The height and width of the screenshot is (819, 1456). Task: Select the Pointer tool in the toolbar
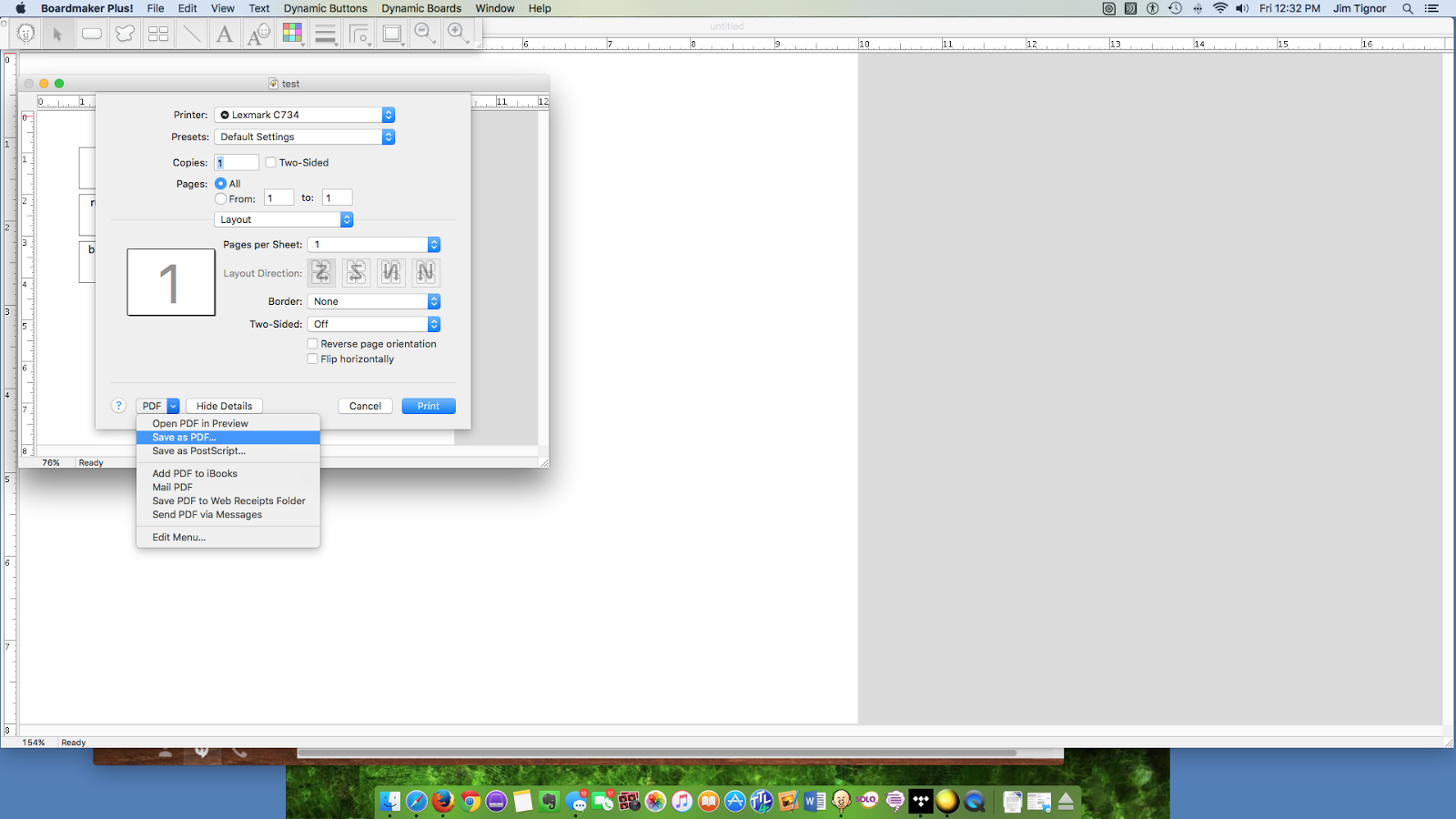[x=56, y=33]
